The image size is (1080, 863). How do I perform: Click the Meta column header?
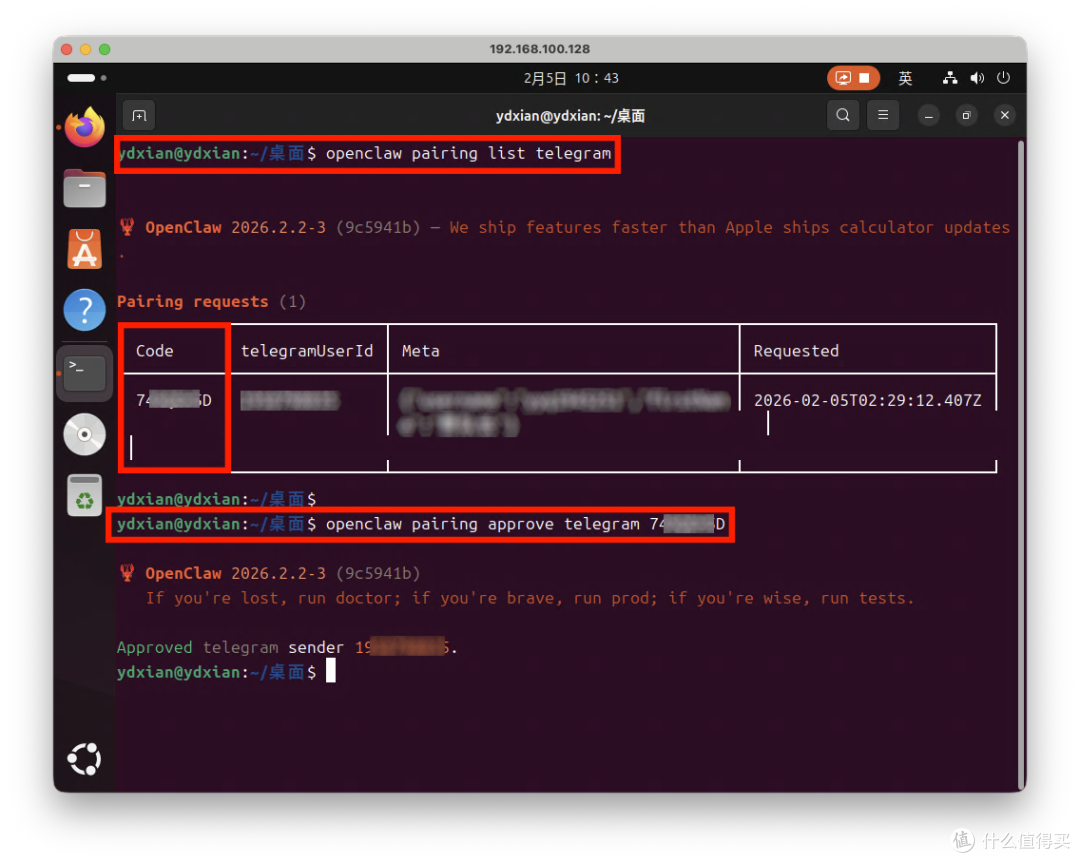coord(420,351)
